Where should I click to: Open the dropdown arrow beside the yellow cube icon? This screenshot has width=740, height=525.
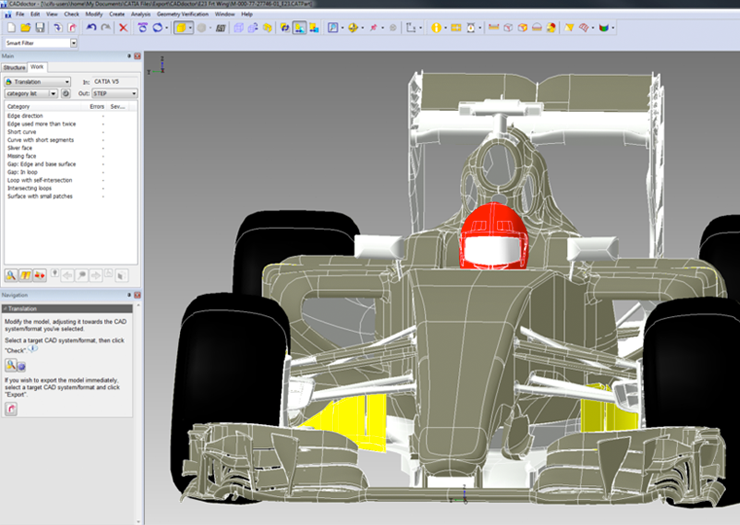click(x=190, y=28)
